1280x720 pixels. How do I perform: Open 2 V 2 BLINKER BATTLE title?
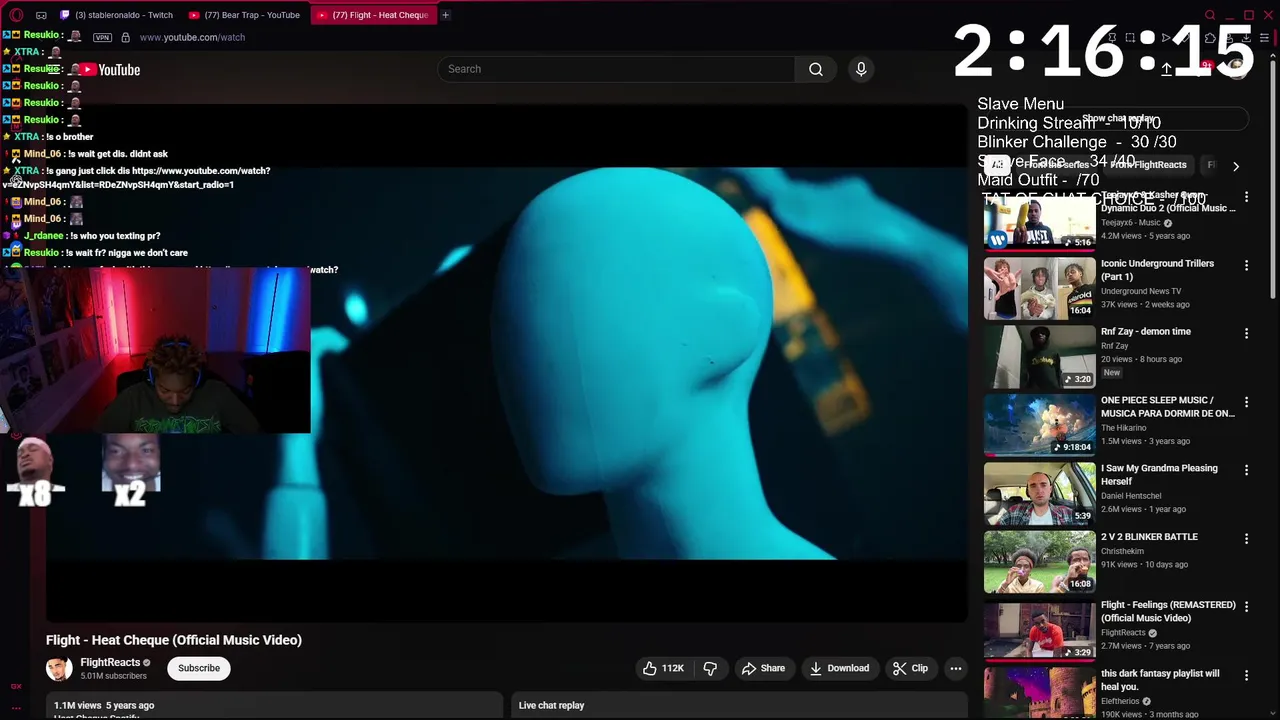point(1149,537)
